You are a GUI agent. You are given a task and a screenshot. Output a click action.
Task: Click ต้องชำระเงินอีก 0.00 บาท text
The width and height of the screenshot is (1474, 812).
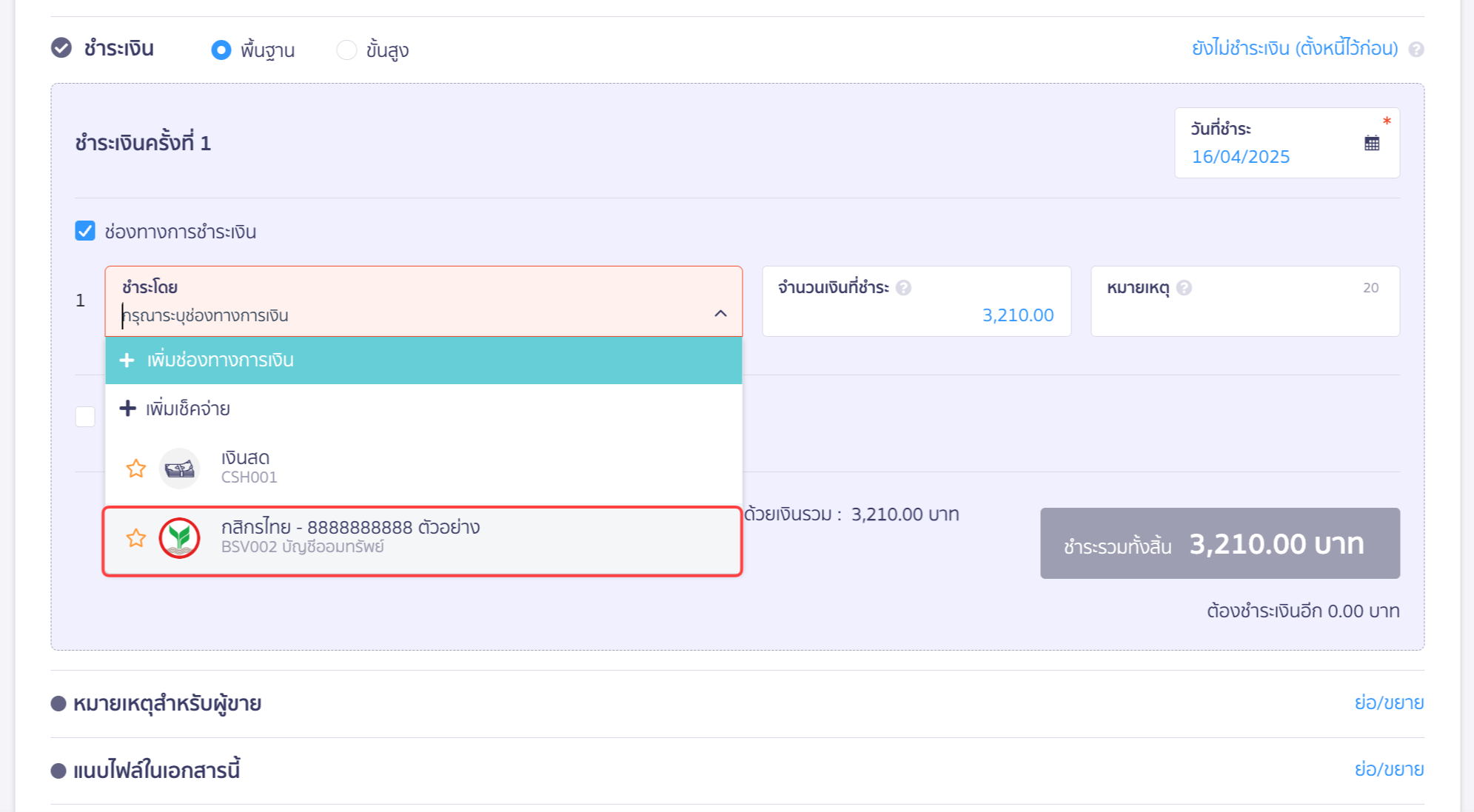(1303, 611)
